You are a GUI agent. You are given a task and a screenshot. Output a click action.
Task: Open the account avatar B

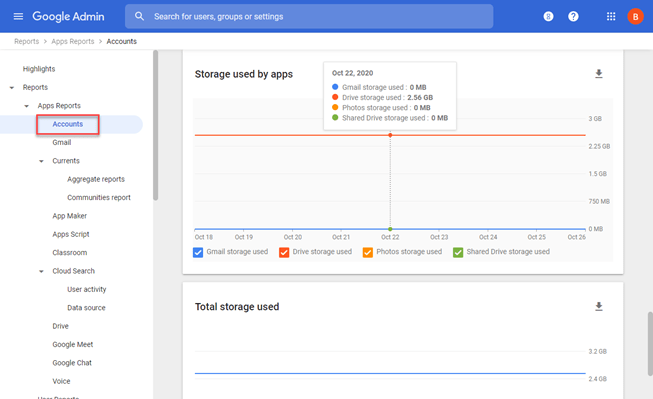coord(635,17)
